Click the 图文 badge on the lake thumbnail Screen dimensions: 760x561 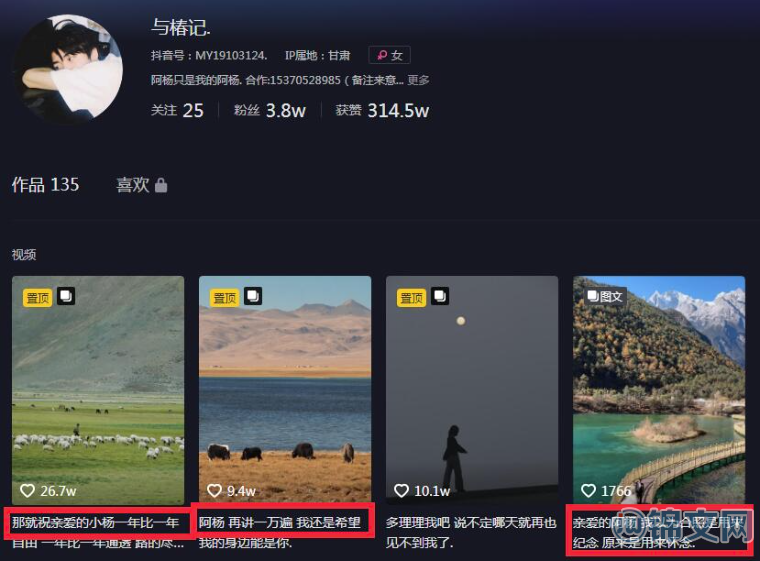point(605,296)
